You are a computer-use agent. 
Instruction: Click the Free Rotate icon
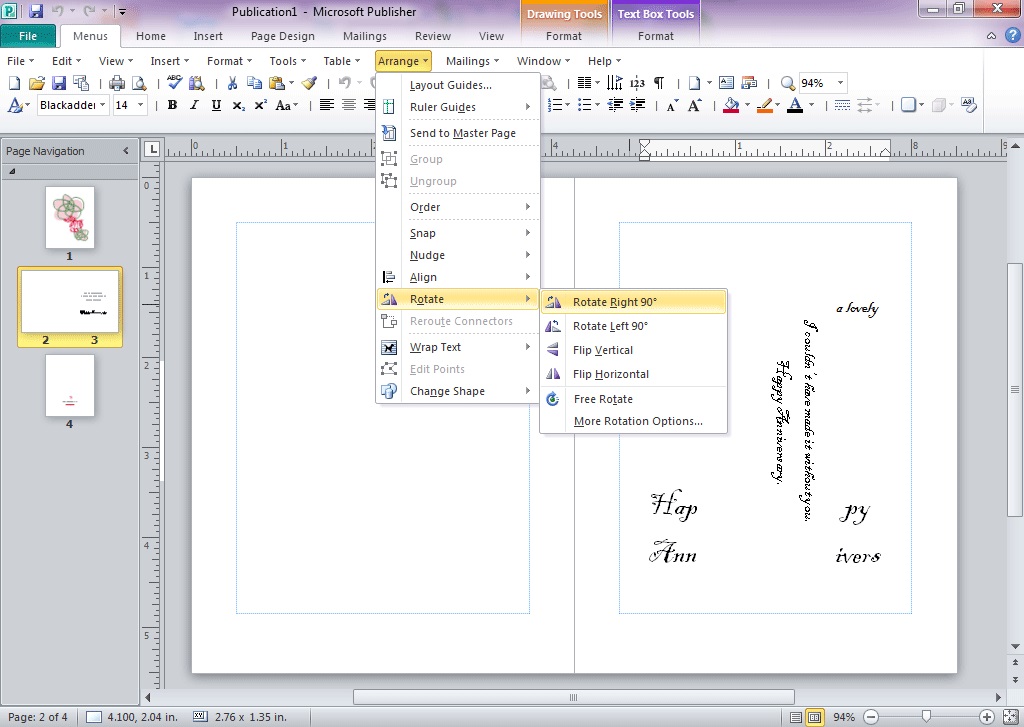click(553, 399)
